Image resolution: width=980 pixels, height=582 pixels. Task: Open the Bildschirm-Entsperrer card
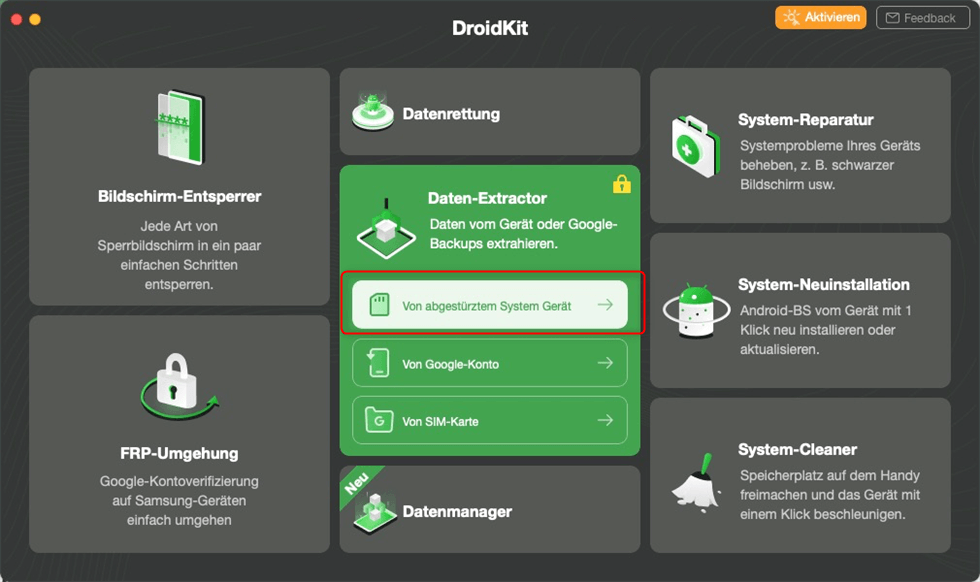coord(179,187)
